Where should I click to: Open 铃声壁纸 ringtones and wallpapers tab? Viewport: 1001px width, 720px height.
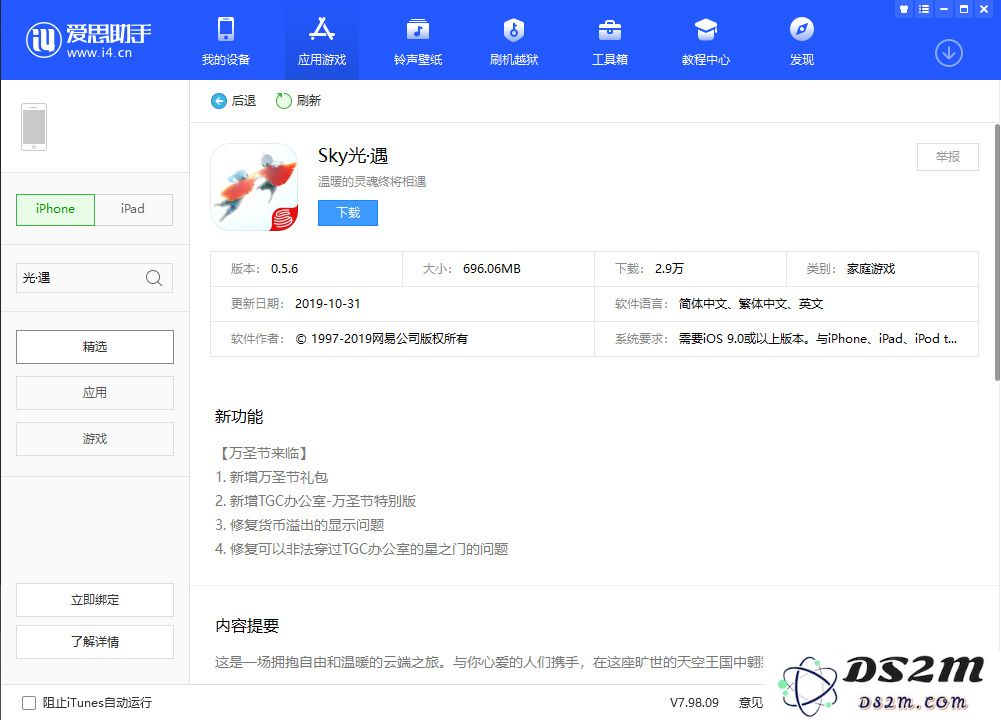[418, 41]
